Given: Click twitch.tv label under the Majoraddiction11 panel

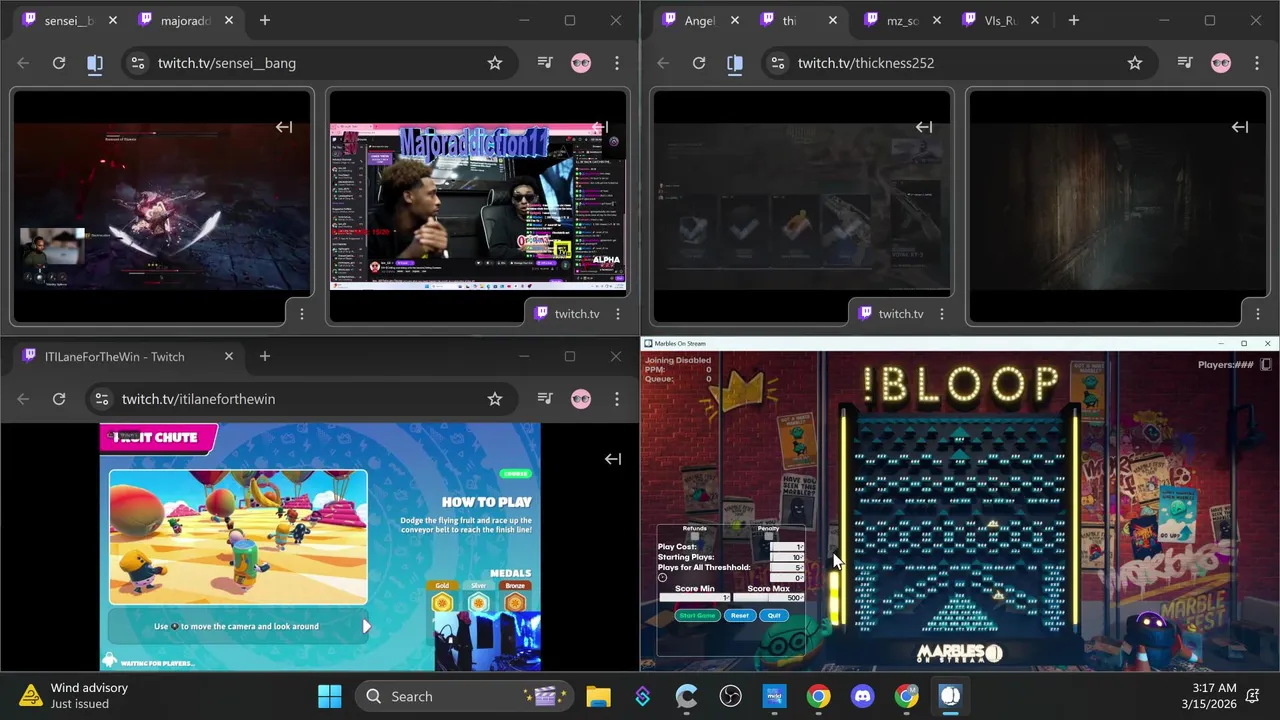Looking at the screenshot, I should pos(577,314).
